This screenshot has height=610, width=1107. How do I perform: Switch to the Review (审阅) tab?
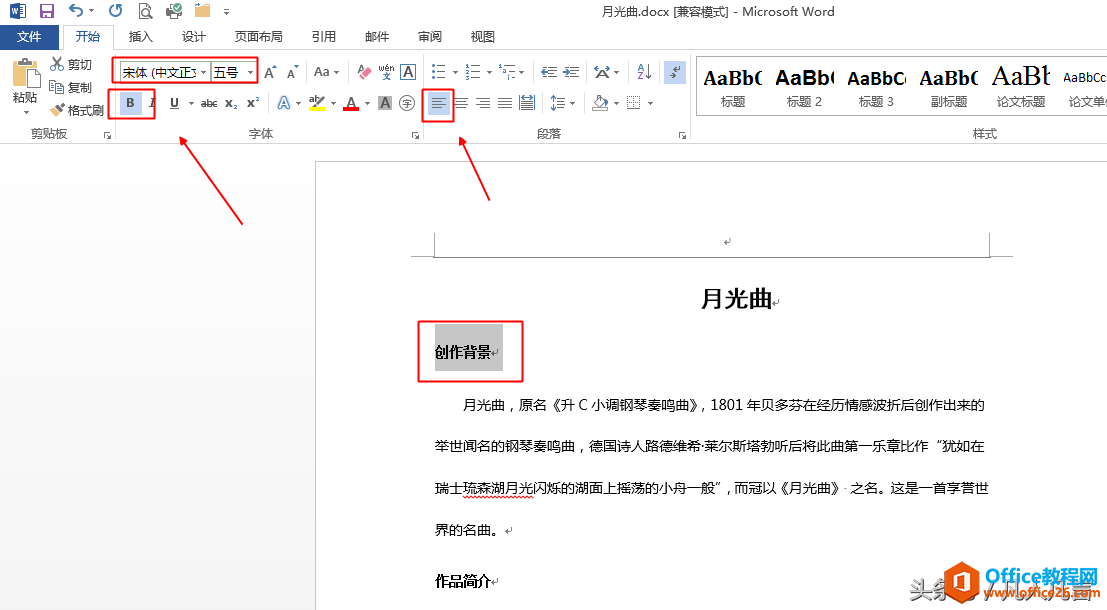(x=430, y=37)
